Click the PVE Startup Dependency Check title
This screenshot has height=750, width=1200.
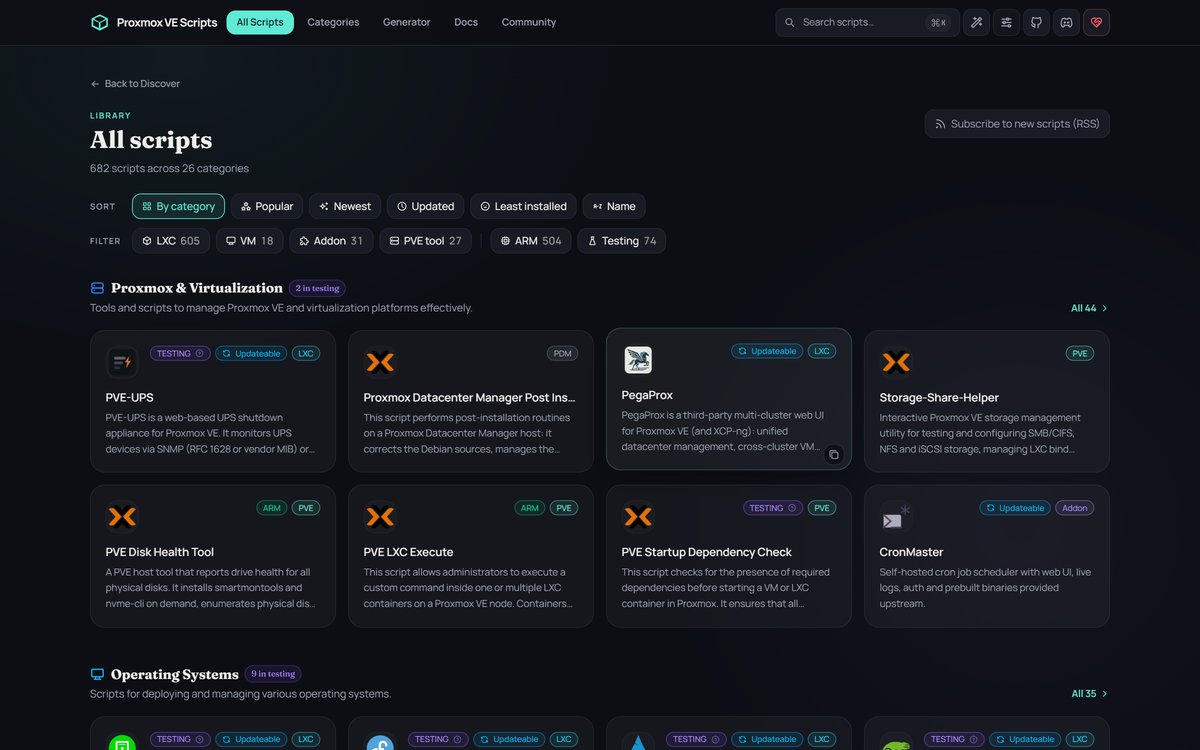(707, 552)
